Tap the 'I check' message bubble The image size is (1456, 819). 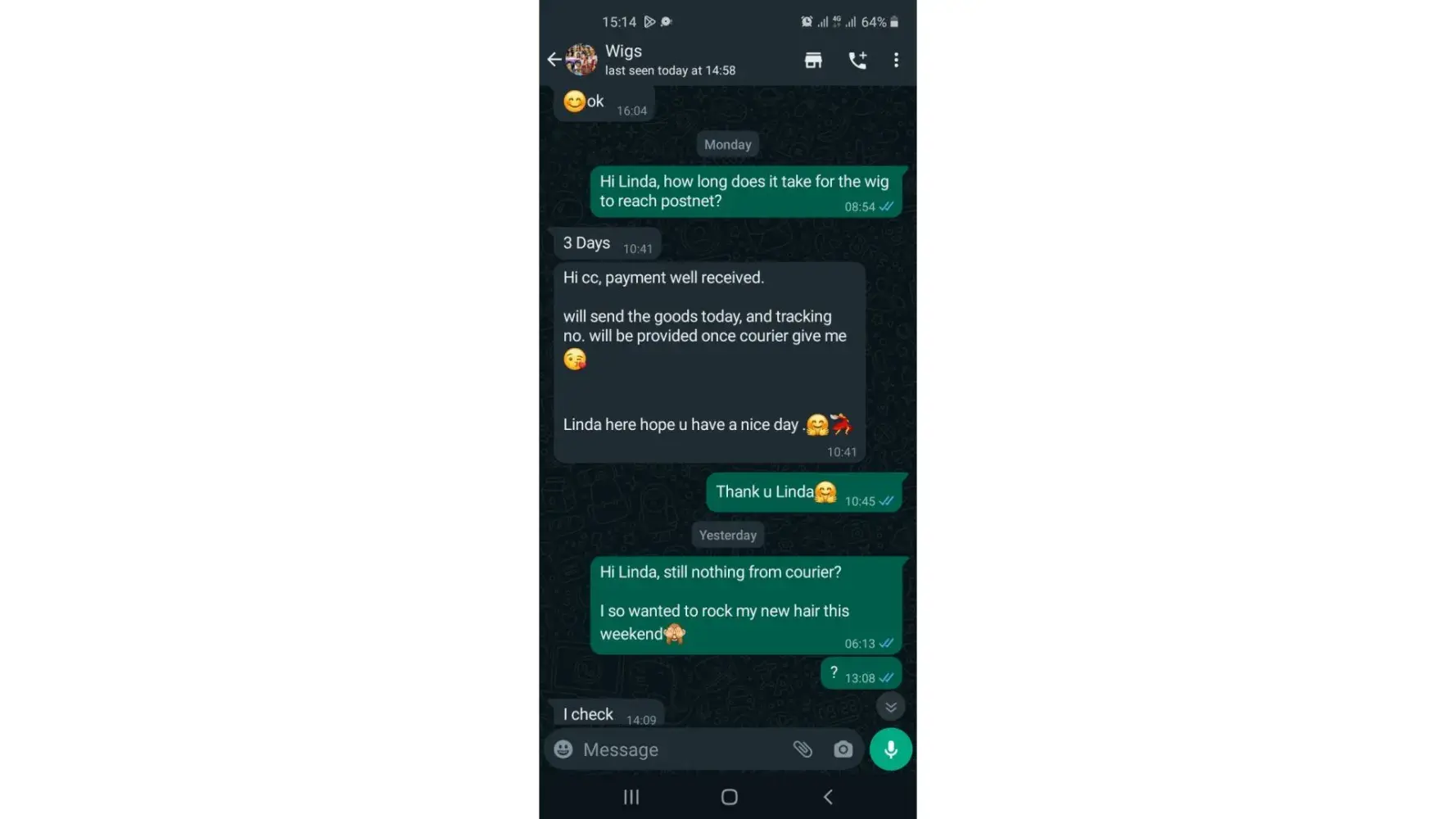click(x=608, y=713)
